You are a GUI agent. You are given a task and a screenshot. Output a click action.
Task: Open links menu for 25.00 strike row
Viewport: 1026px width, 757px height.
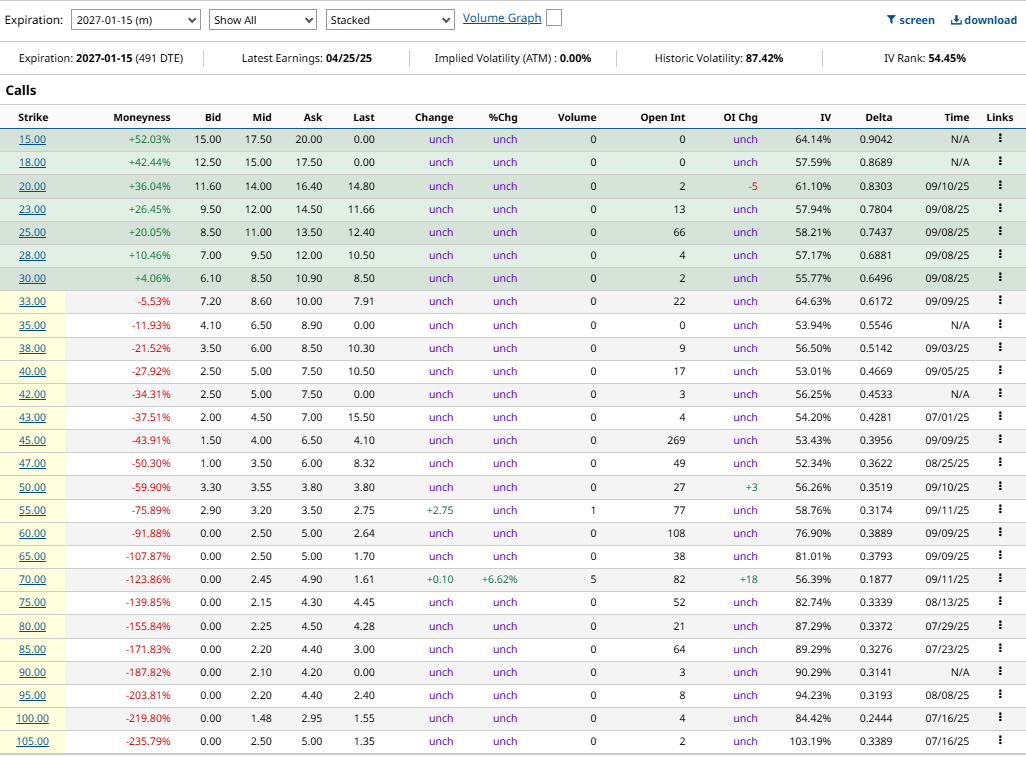(1000, 231)
